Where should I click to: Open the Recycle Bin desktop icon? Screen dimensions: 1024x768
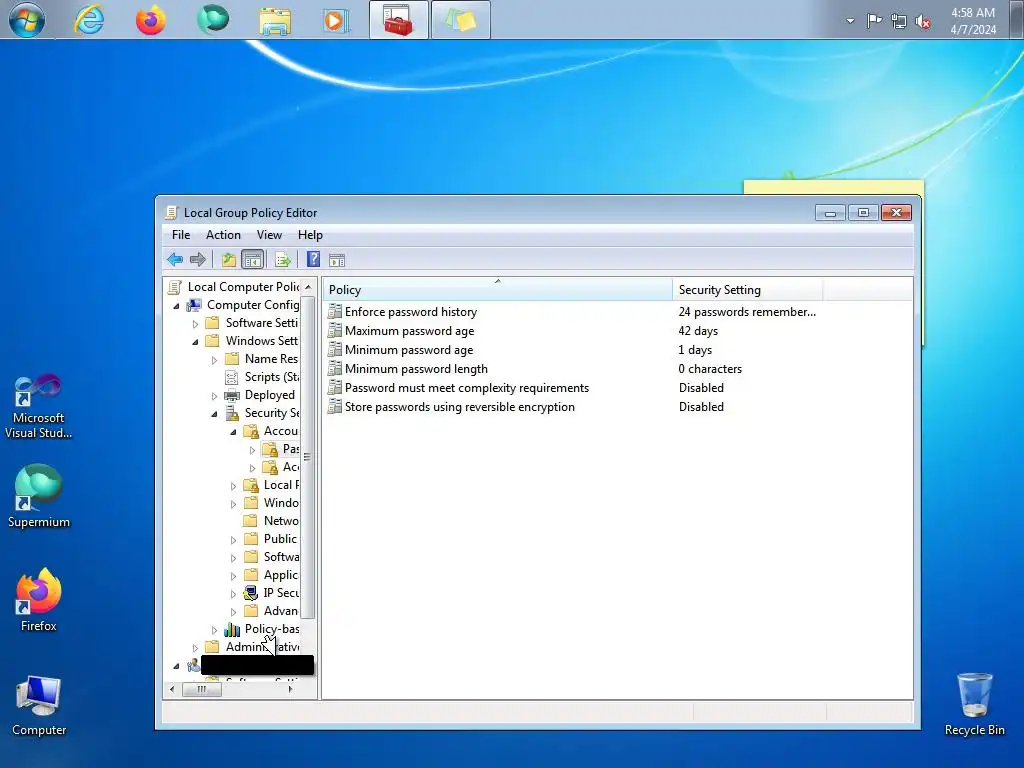tap(974, 705)
